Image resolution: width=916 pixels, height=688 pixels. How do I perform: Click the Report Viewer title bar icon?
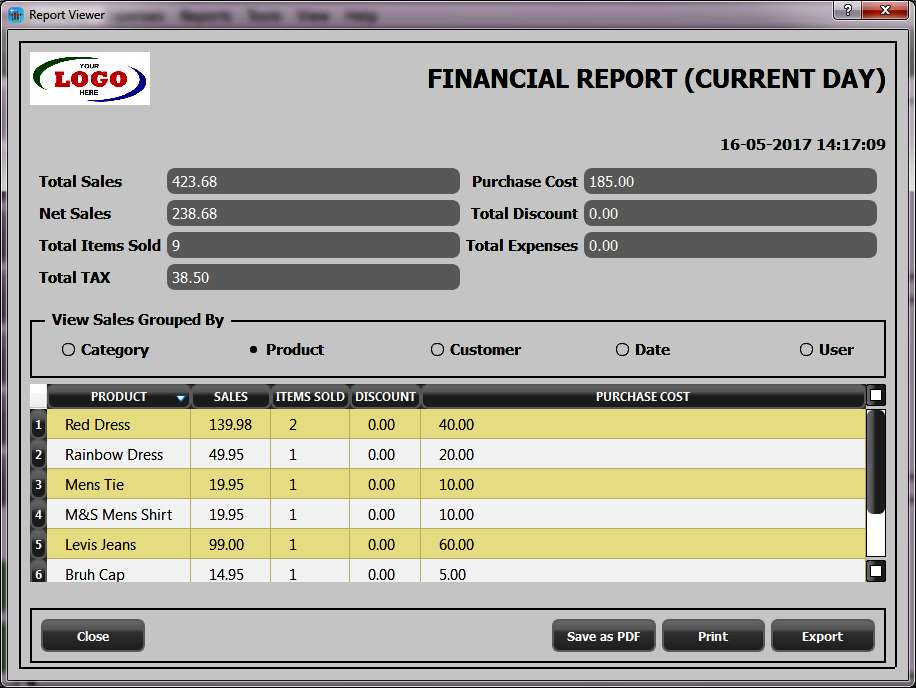[14, 14]
